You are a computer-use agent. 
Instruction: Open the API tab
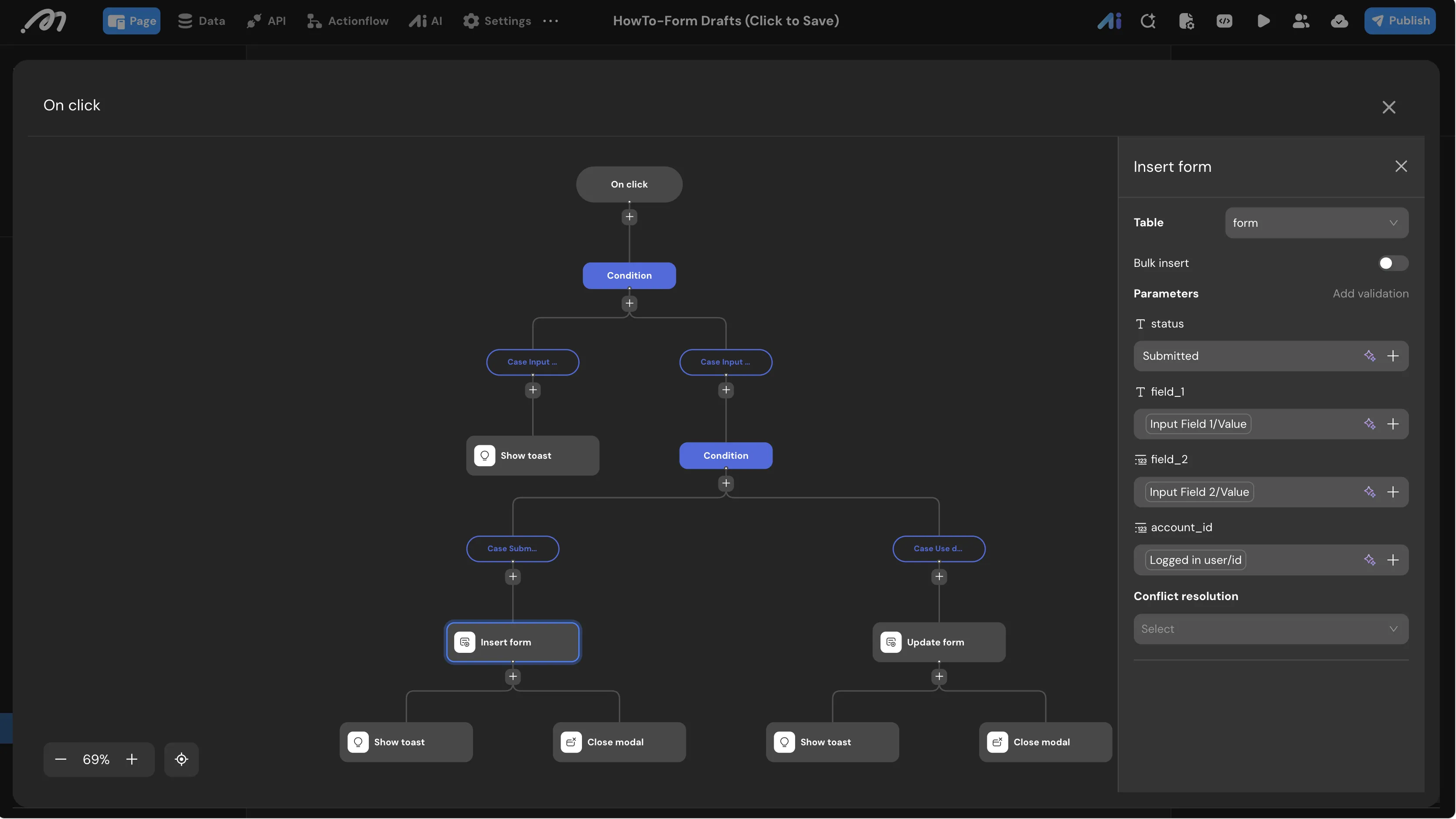[x=266, y=21]
